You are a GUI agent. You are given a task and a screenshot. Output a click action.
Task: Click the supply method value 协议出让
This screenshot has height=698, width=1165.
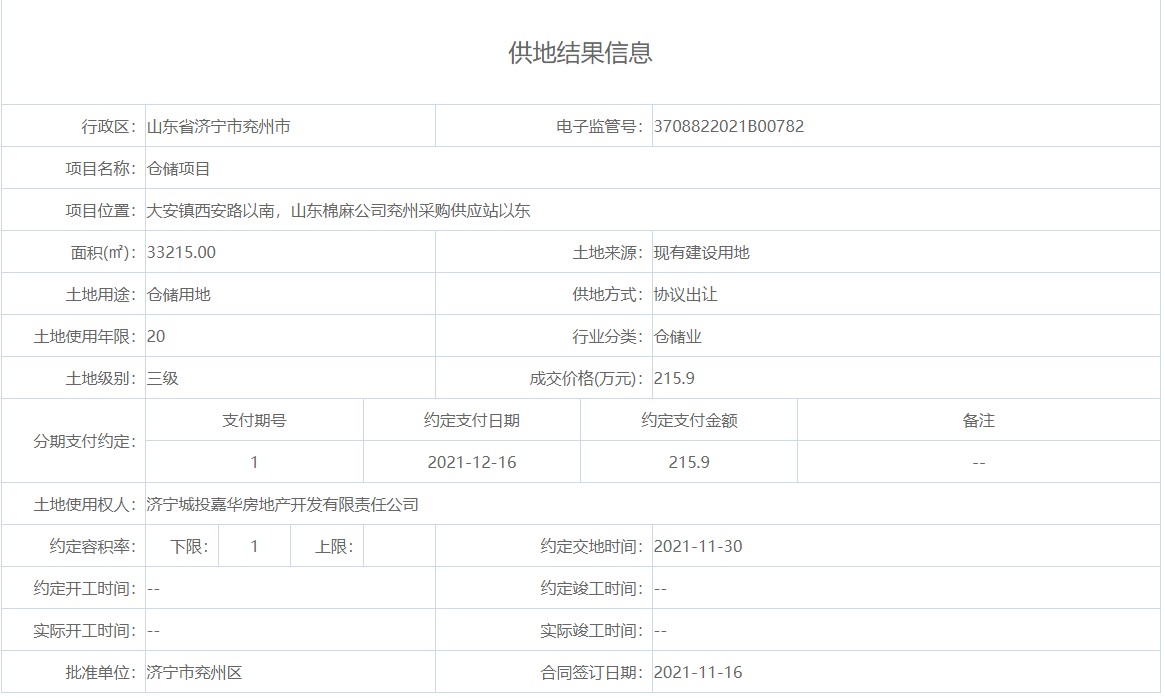(x=685, y=295)
